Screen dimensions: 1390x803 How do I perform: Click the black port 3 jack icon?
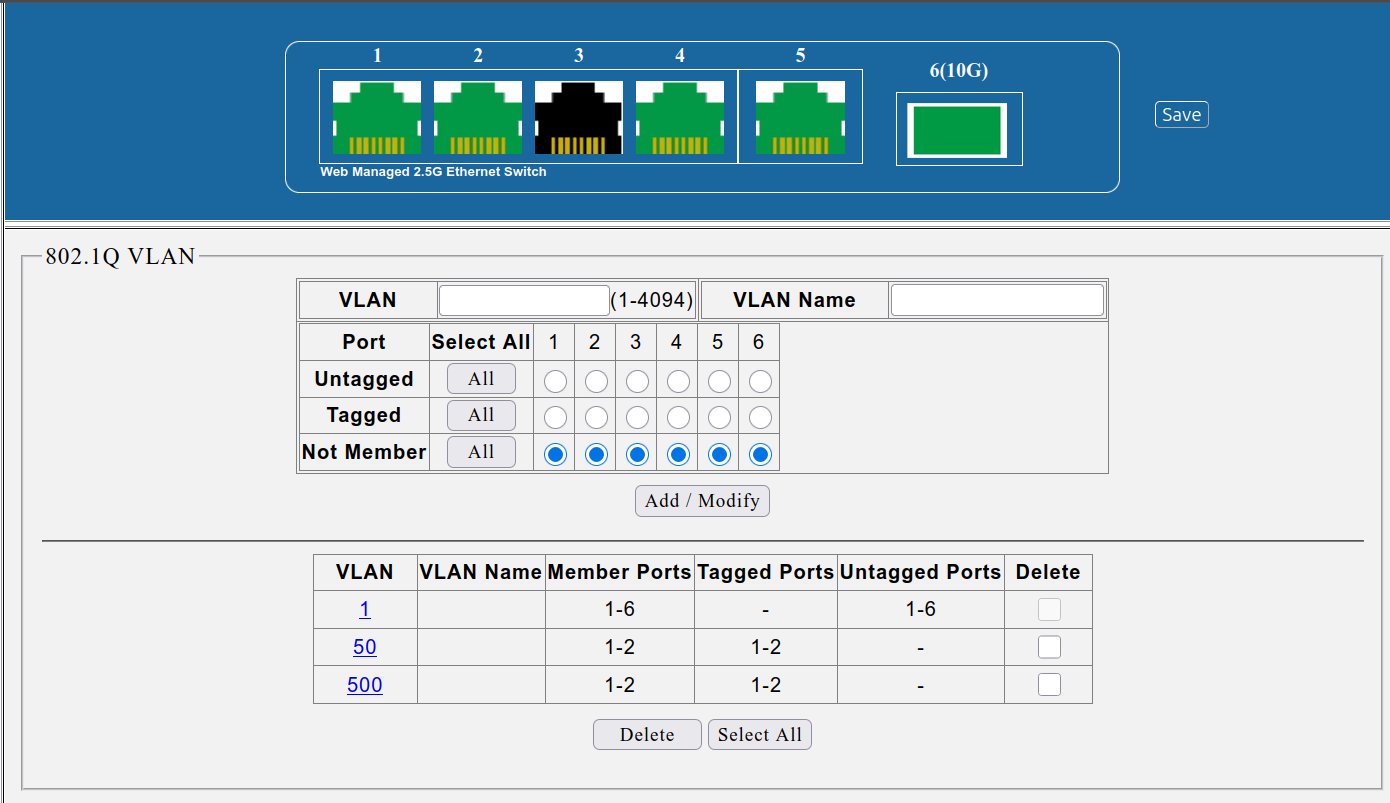579,118
